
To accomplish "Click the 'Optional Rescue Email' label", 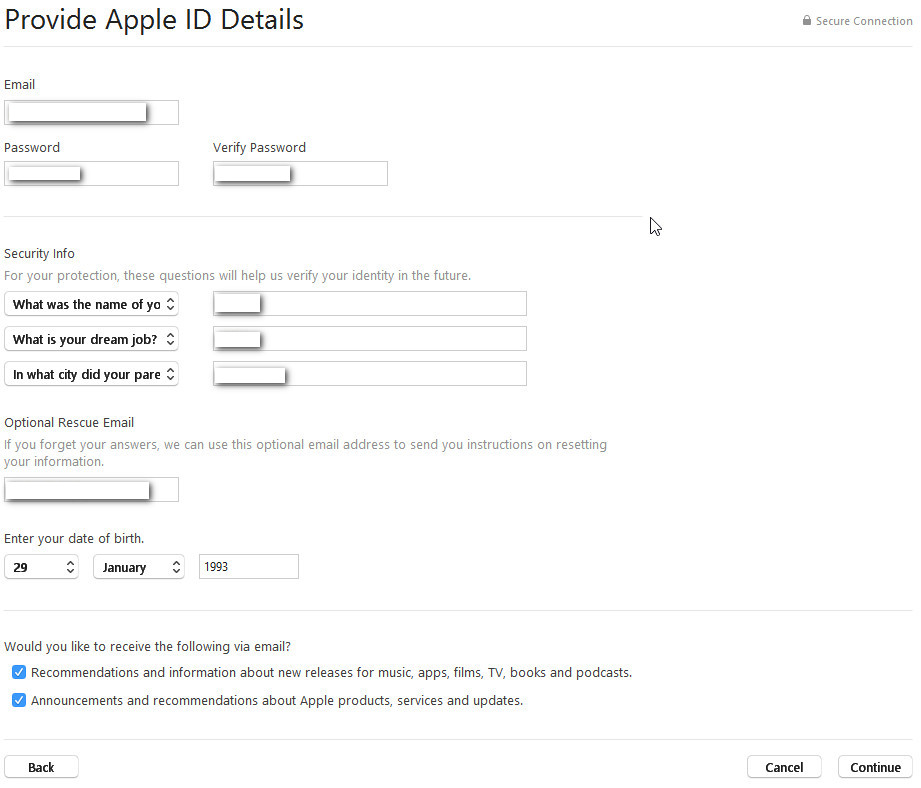I will pyautogui.click(x=69, y=423).
